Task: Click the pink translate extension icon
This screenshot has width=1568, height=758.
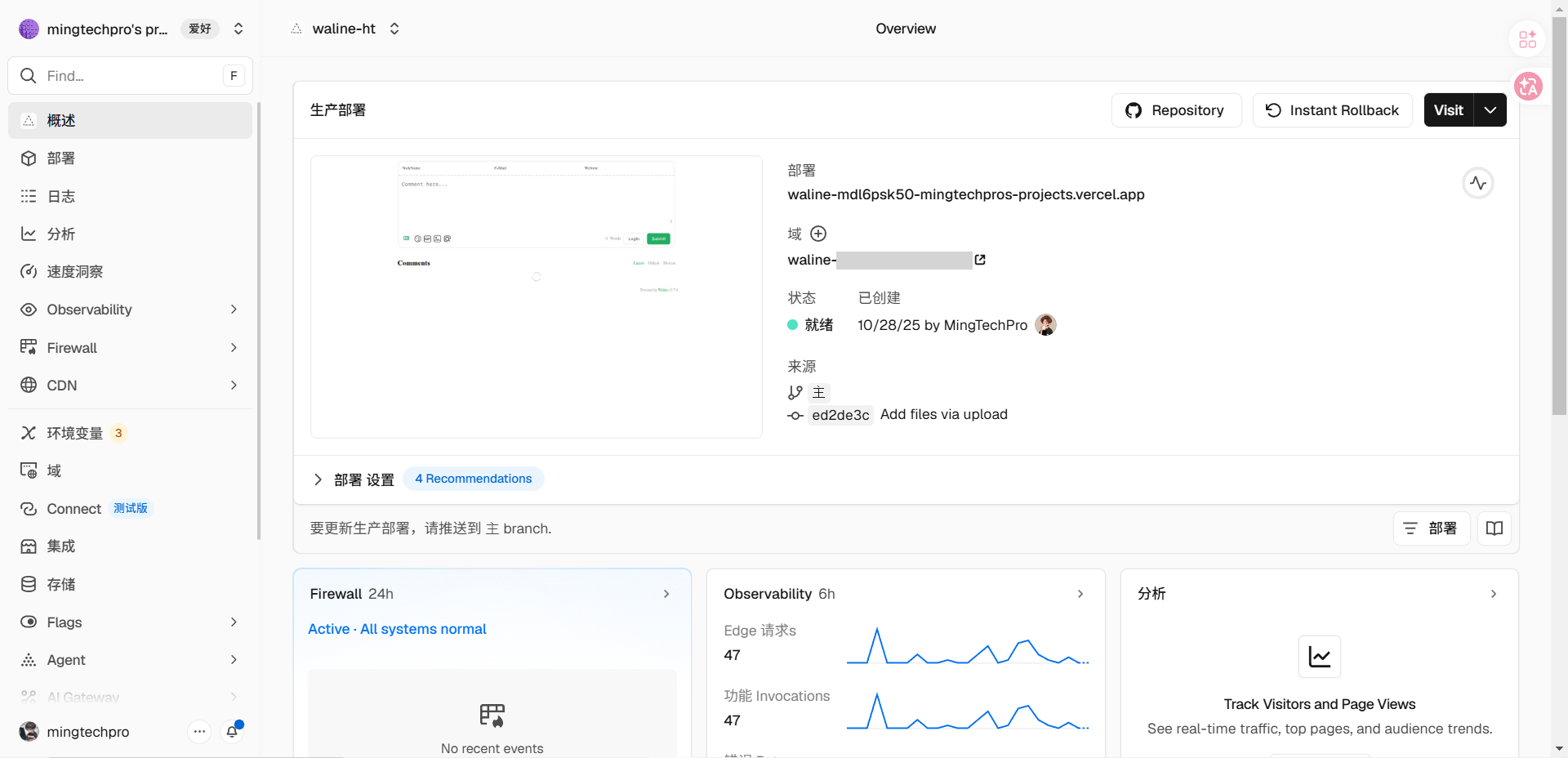Action: [1529, 86]
